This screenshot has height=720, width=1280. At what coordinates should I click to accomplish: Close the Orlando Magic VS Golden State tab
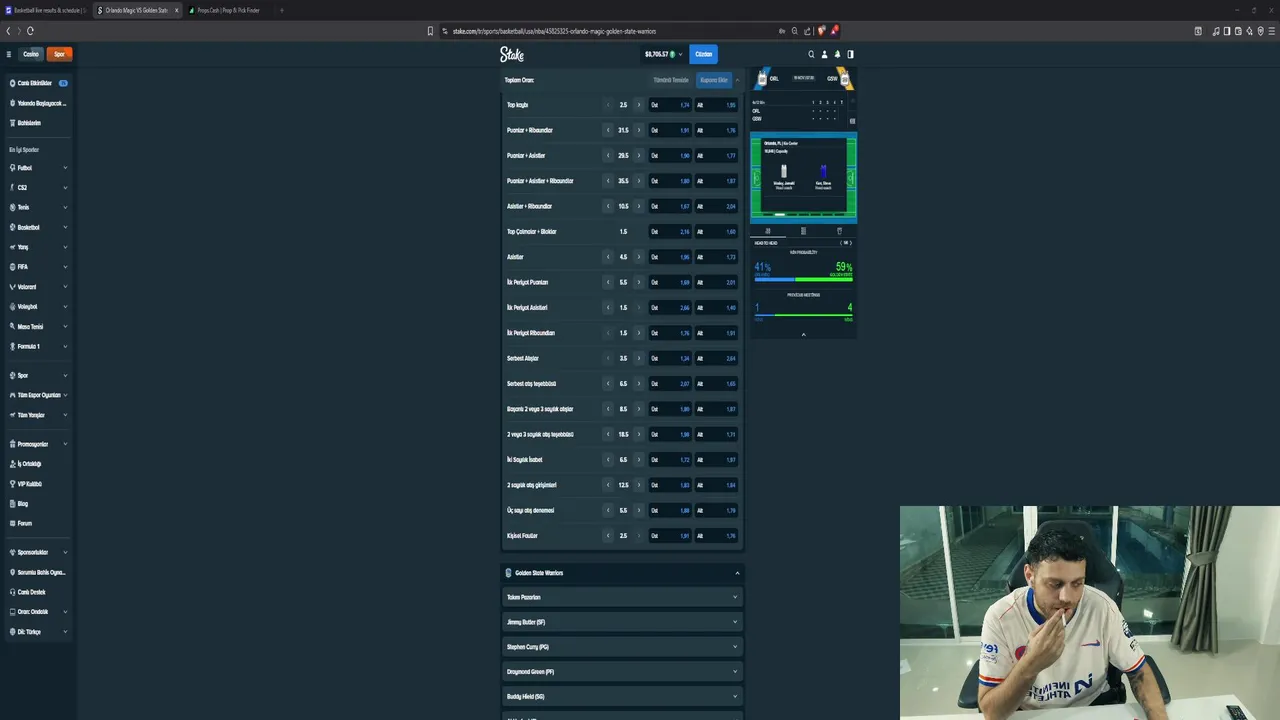point(177,10)
